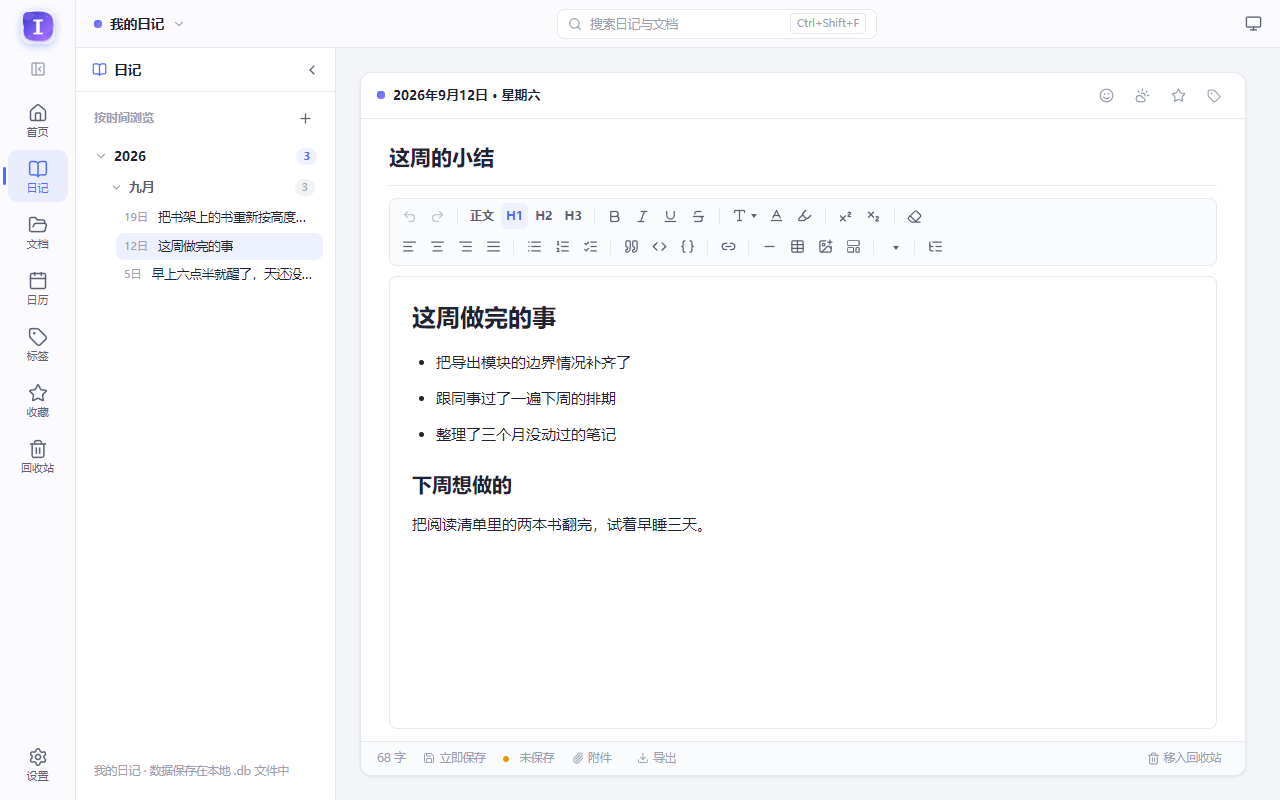
Task: Insert an image using the image icon
Action: [825, 246]
